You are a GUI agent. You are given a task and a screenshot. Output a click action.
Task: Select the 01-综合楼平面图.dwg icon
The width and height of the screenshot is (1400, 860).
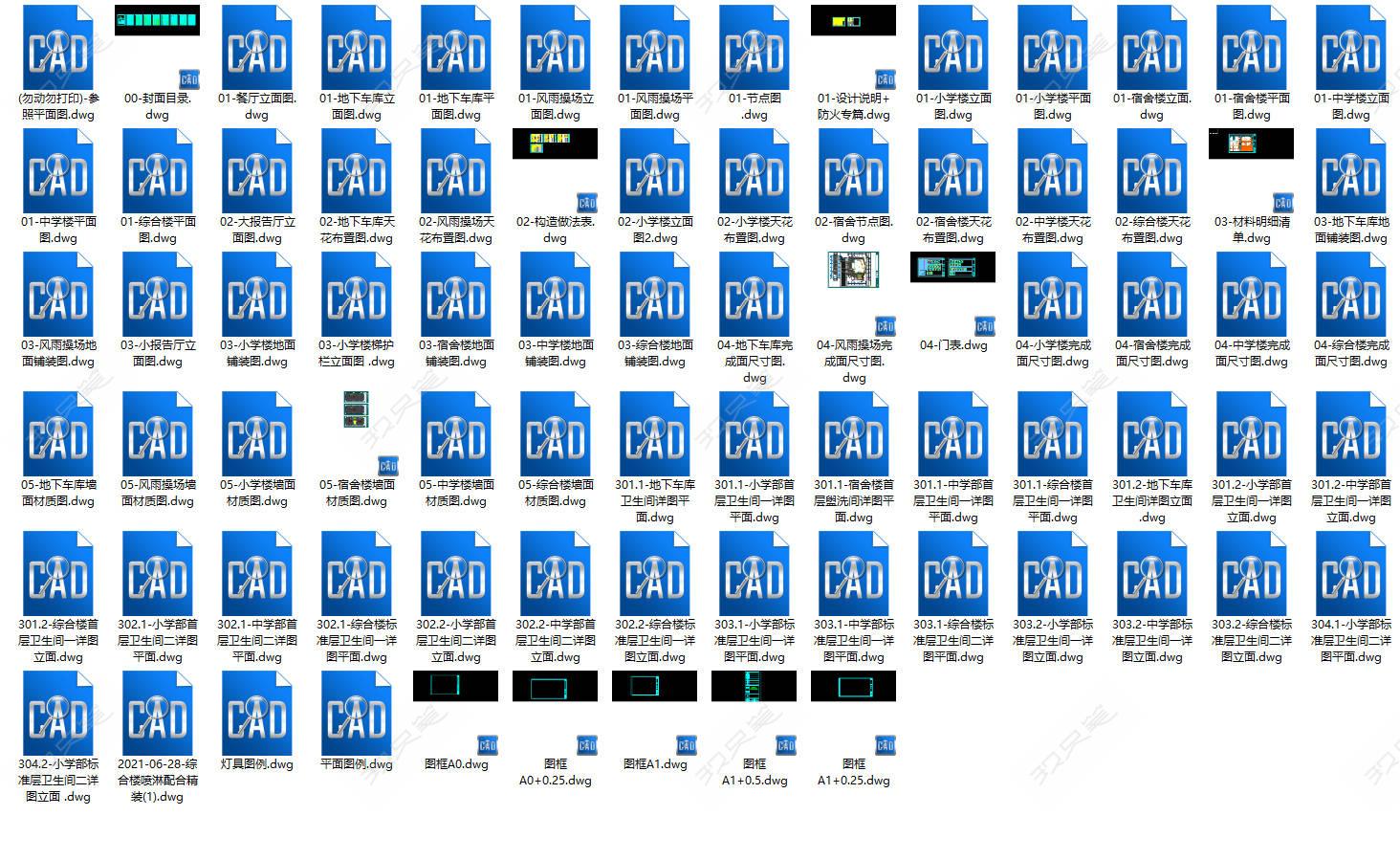pyautogui.click(x=157, y=170)
